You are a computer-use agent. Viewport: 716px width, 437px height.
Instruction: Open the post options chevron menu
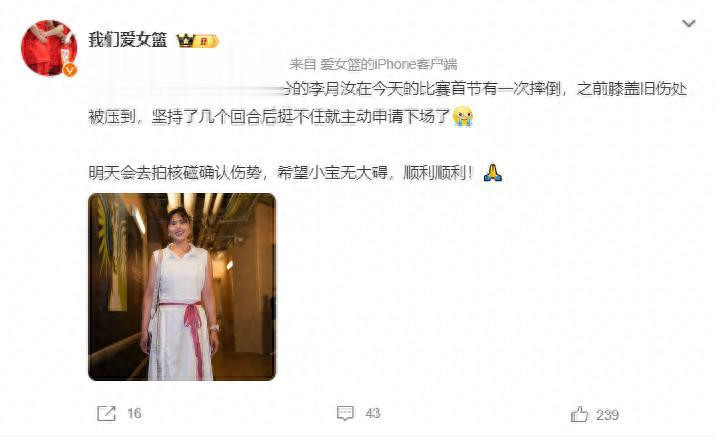pyautogui.click(x=689, y=23)
